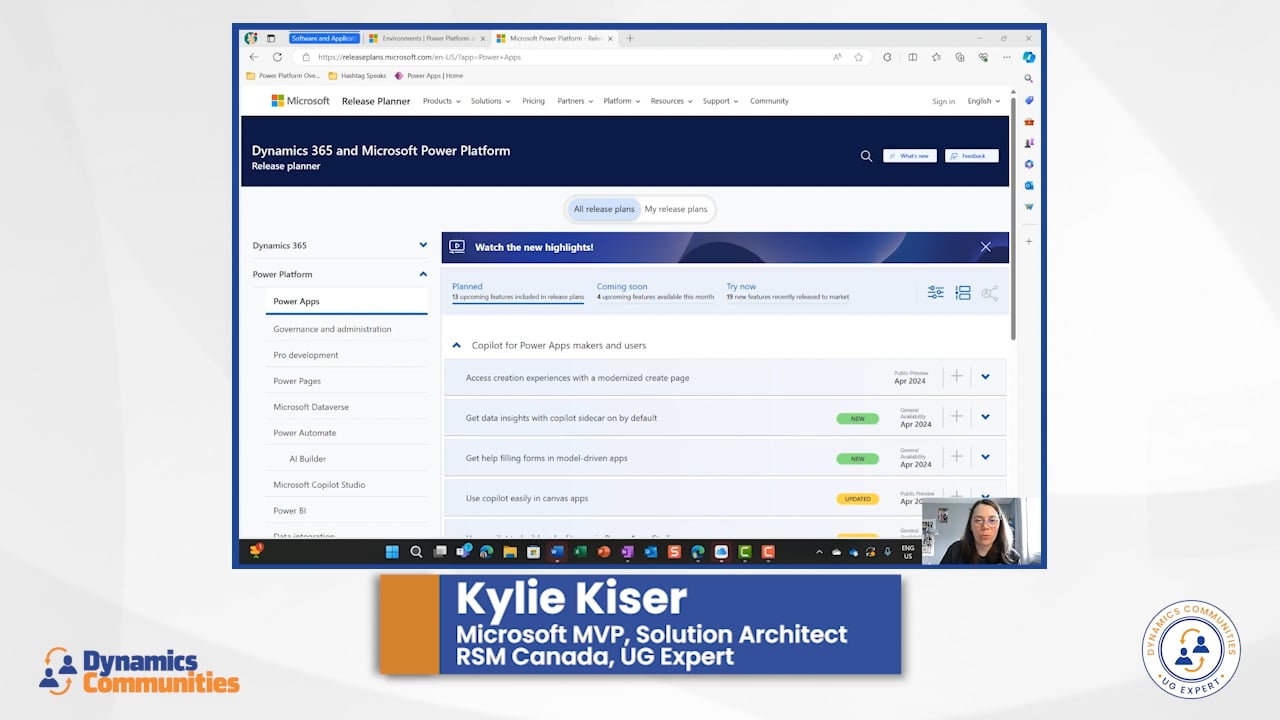Open Snagit from the taskbar
This screenshot has width=1280, height=720.
(x=672, y=551)
